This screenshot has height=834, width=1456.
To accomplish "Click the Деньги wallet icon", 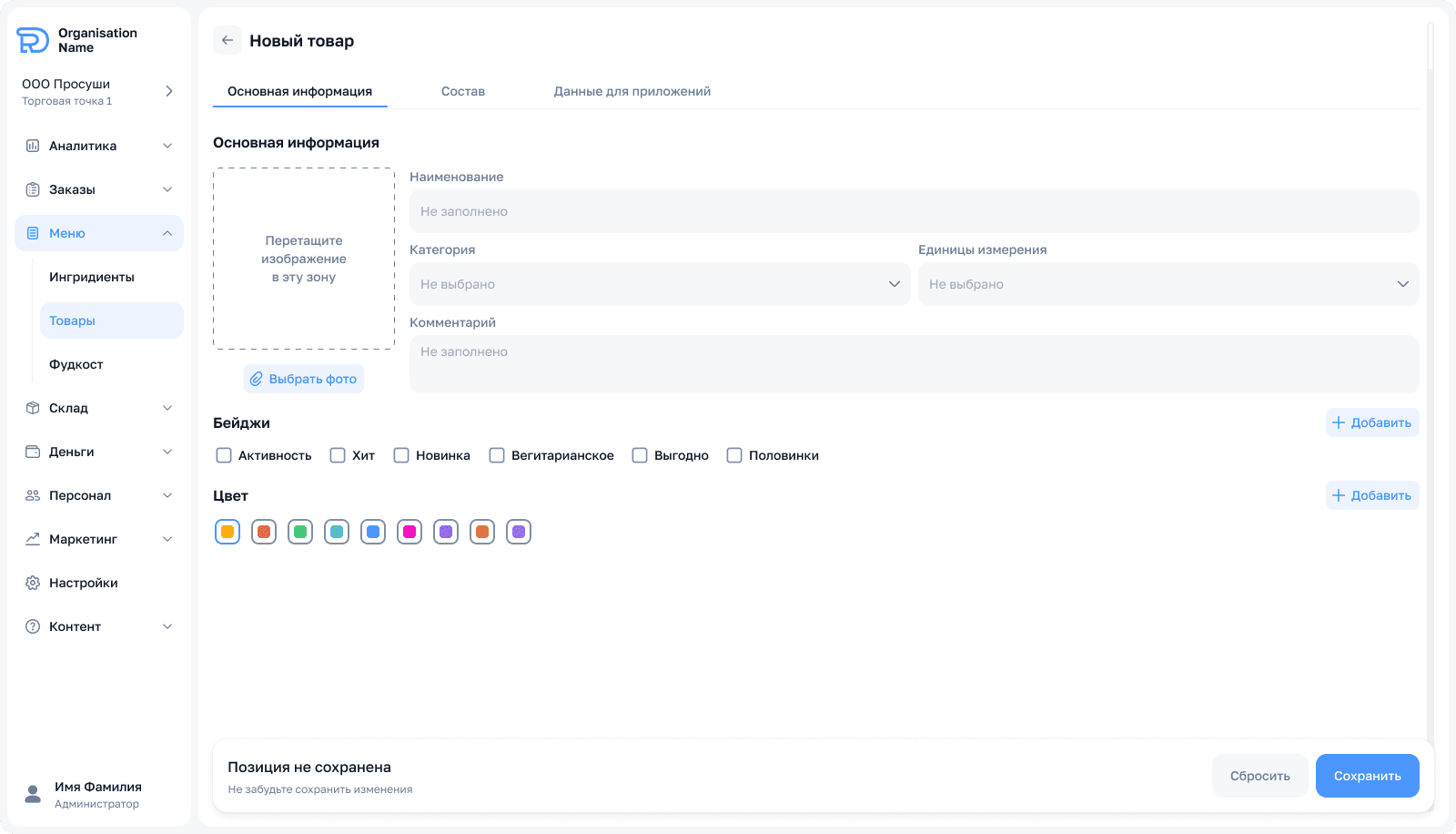I will (33, 452).
